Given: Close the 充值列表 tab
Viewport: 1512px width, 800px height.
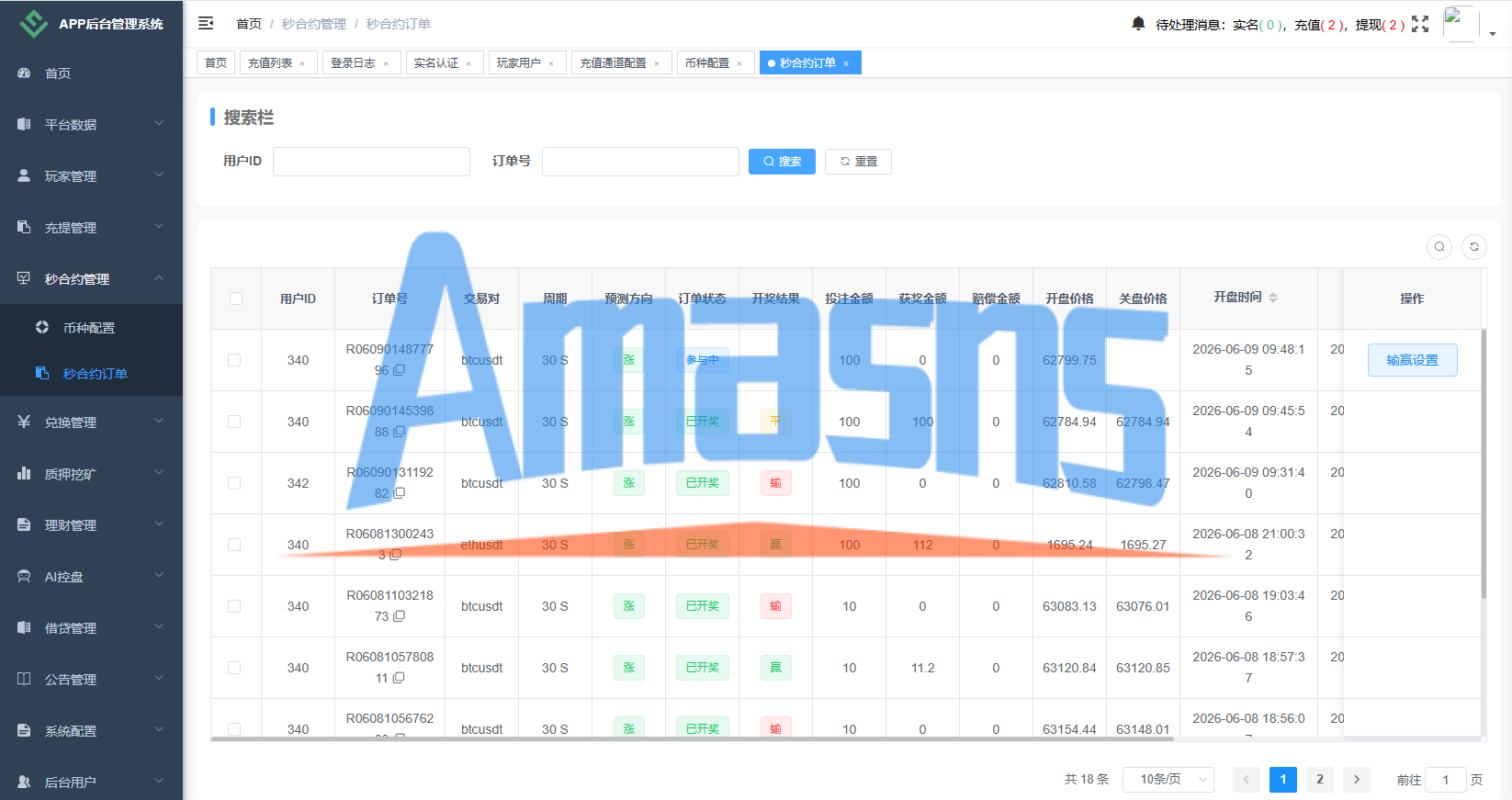Looking at the screenshot, I should (x=302, y=63).
